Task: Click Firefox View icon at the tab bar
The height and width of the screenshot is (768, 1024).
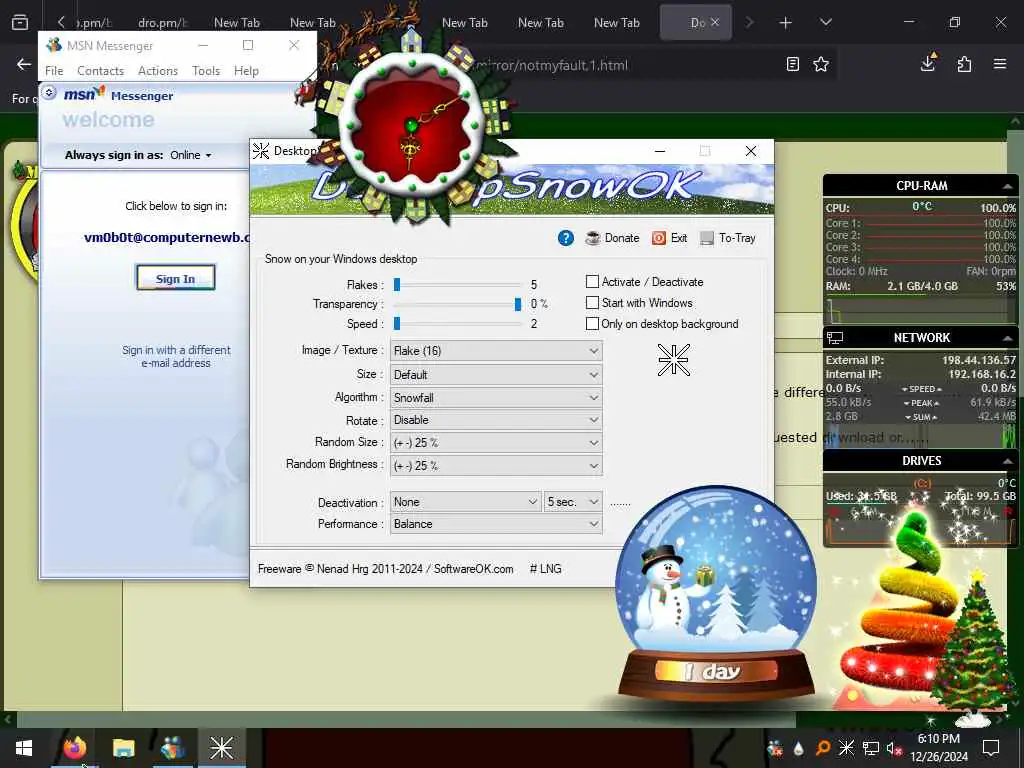Action: pos(20,23)
